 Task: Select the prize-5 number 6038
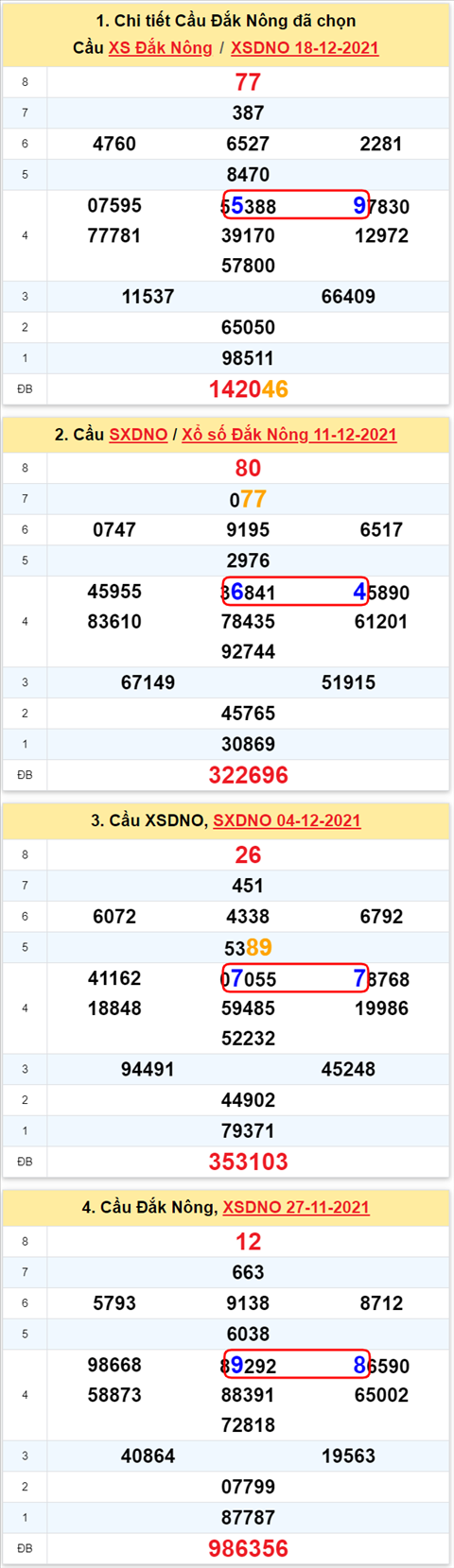248,1334
